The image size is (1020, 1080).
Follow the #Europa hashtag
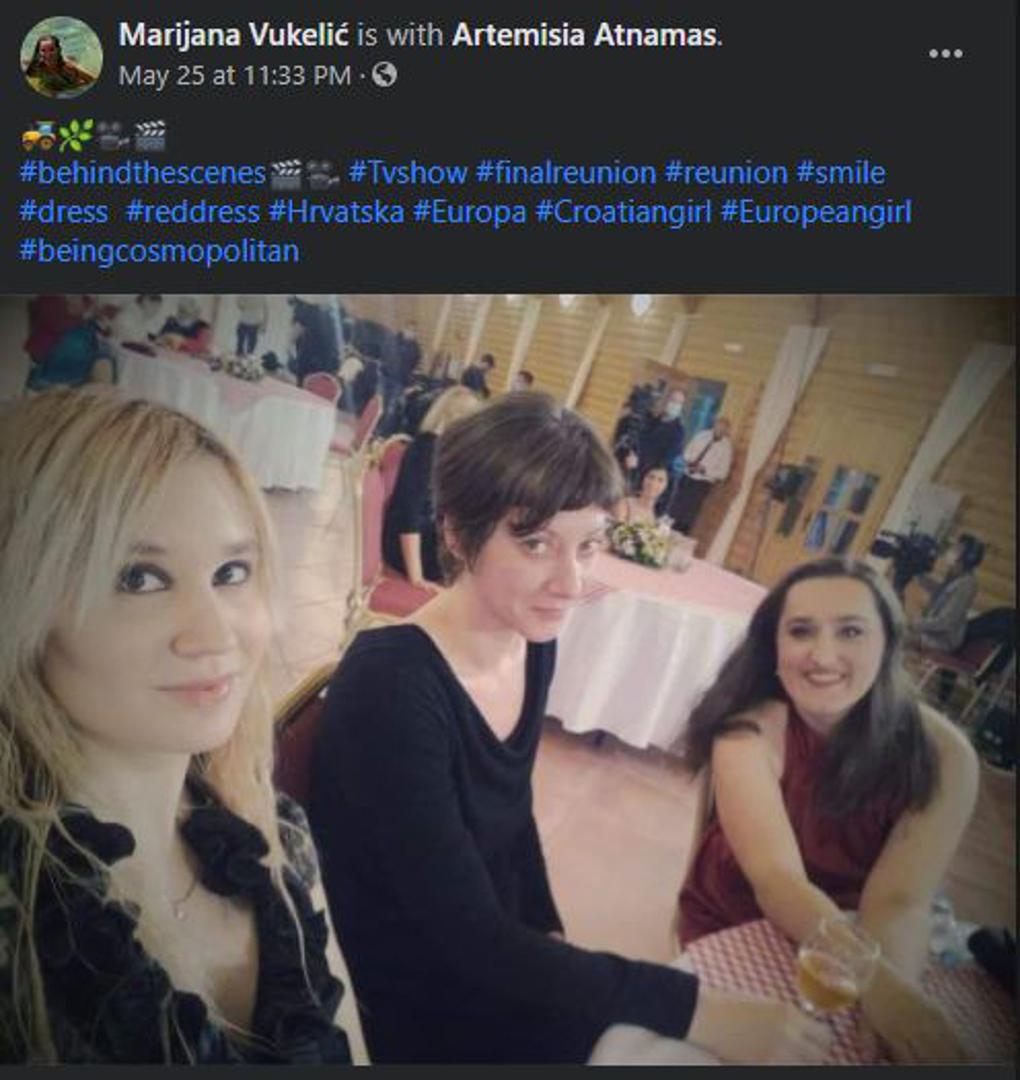[470, 212]
